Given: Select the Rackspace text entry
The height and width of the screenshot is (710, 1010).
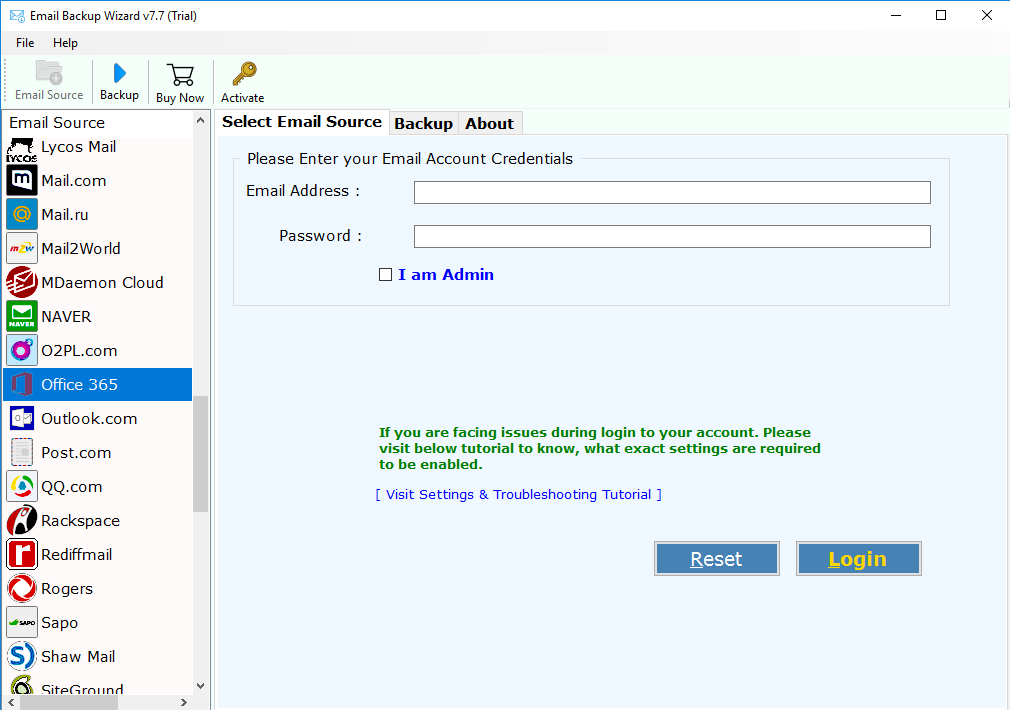Looking at the screenshot, I should tap(81, 521).
